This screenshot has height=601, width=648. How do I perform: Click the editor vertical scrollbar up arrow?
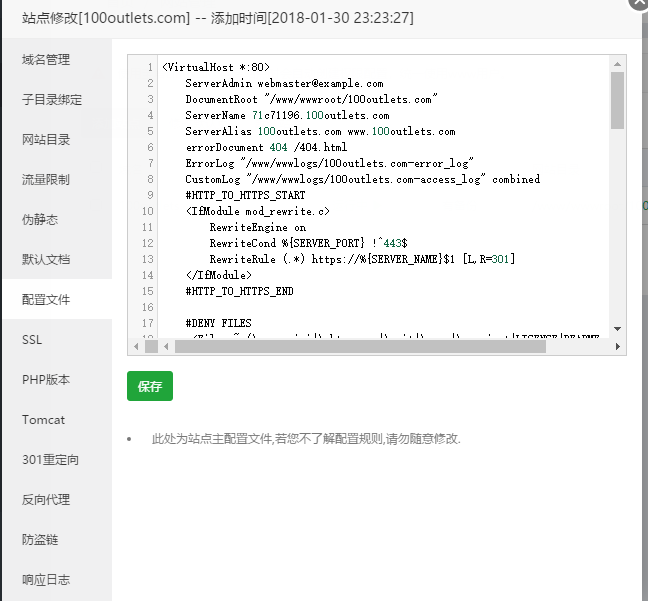pyautogui.click(x=617, y=64)
